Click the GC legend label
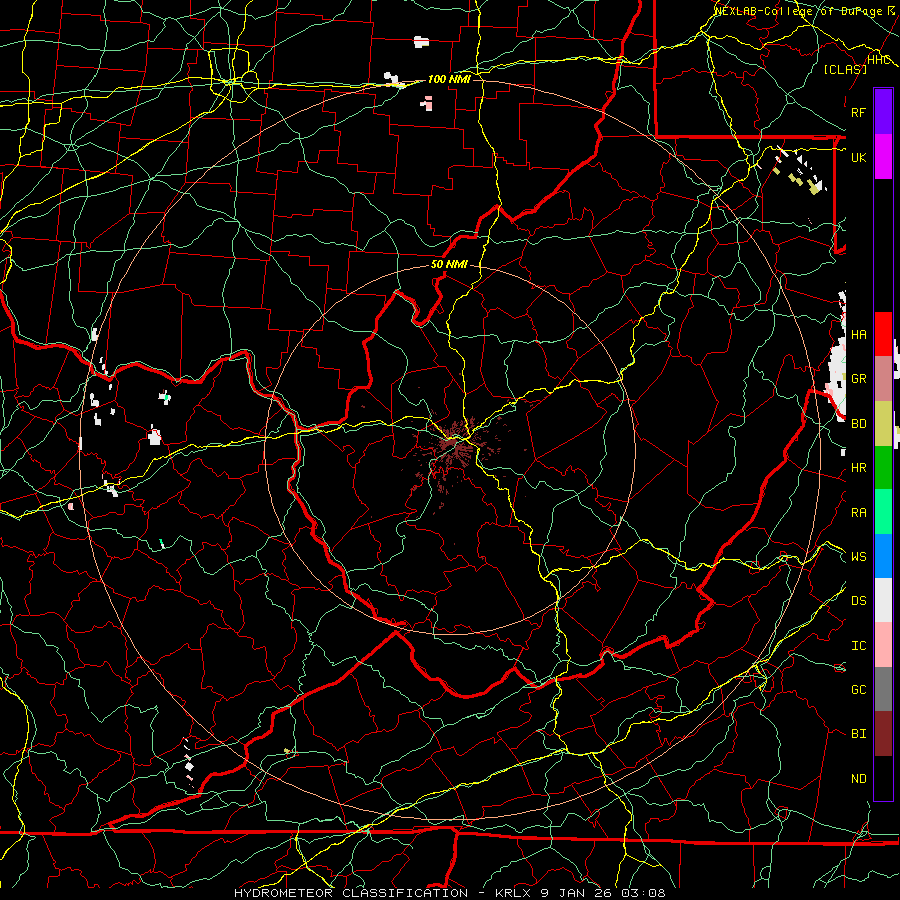900x900 pixels. click(859, 689)
